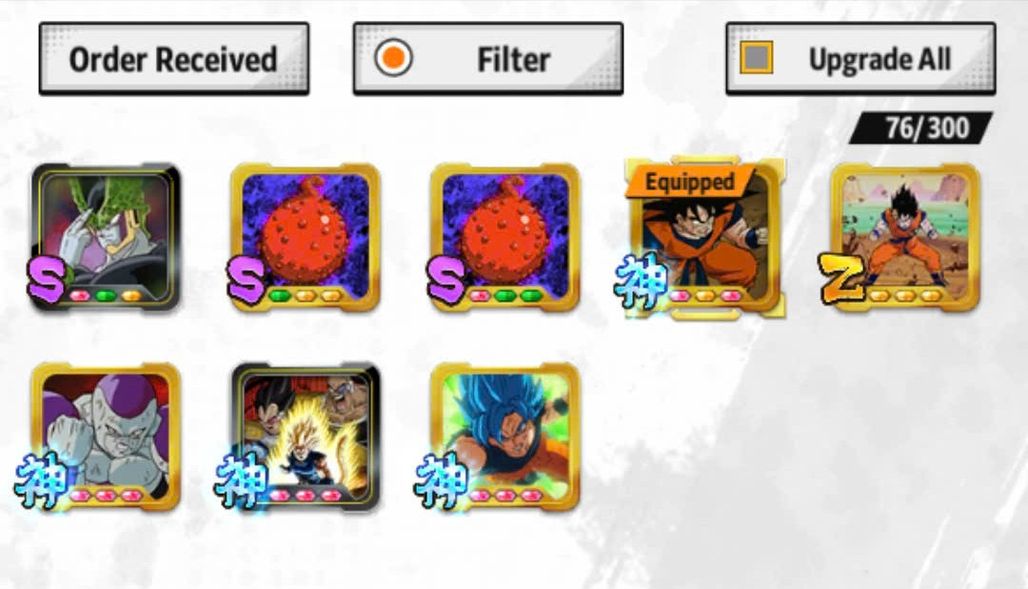
Task: Click the Equipped orange tag
Action: click(x=688, y=182)
